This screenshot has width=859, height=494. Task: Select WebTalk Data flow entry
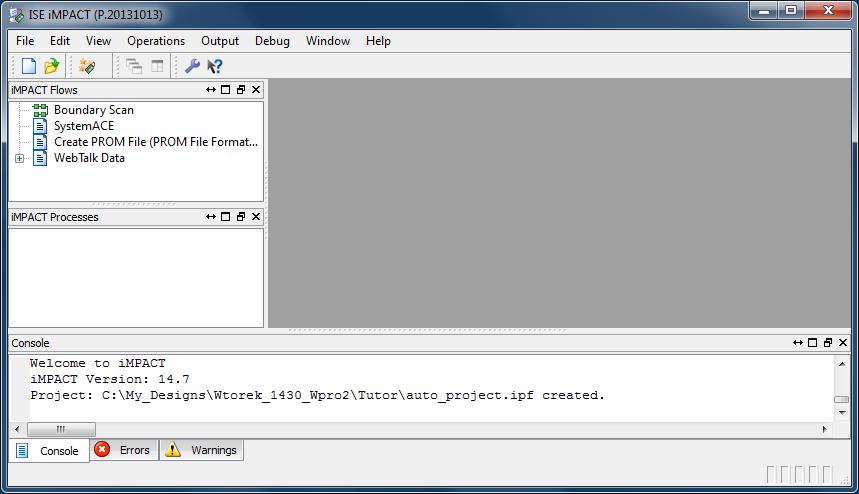point(89,158)
